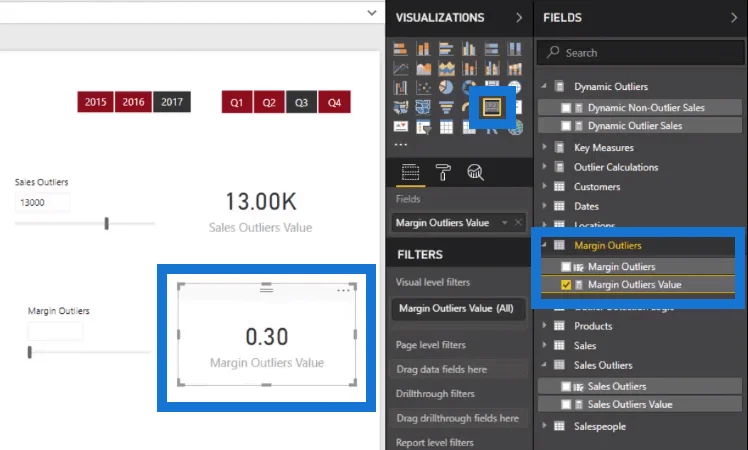This screenshot has width=748, height=450.
Task: Open the Format paint roller tab
Action: (443, 172)
